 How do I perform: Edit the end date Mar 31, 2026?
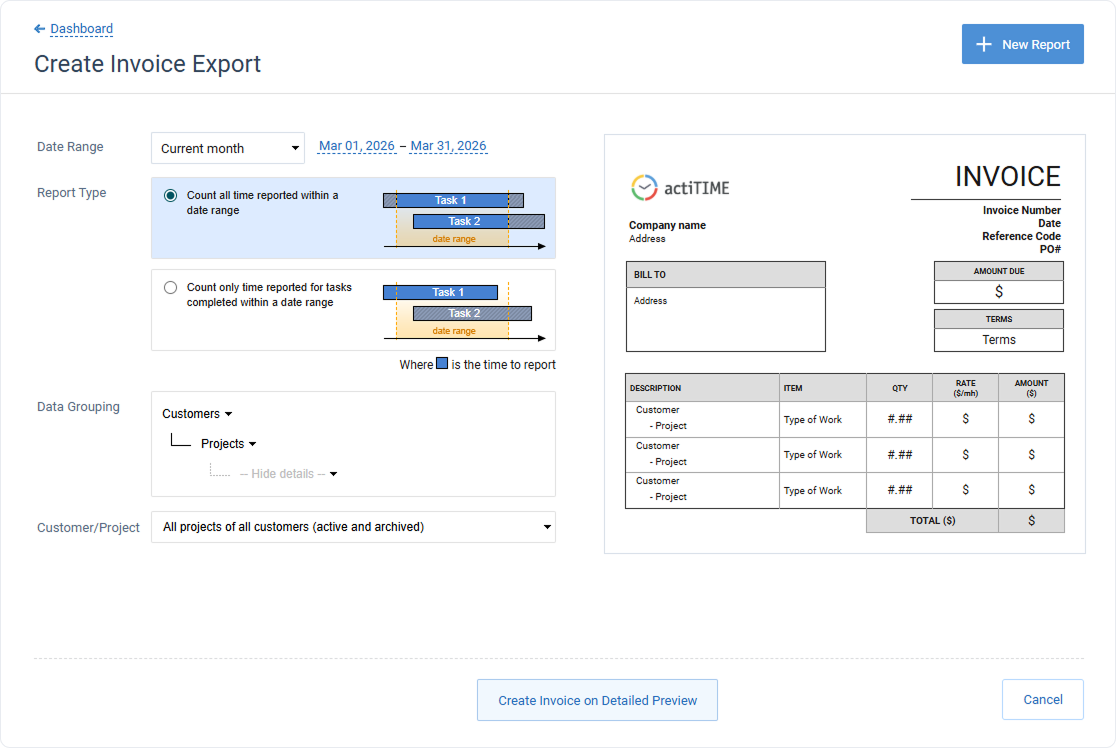(447, 145)
